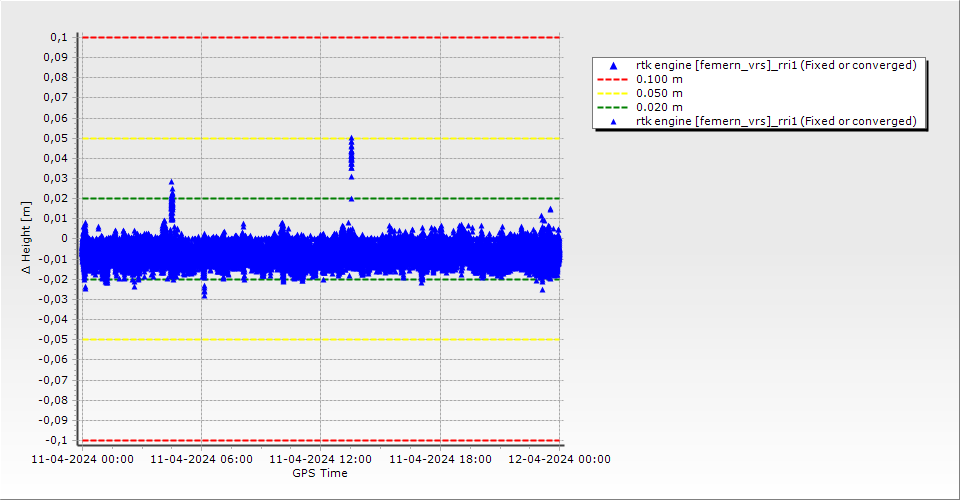The image size is (960, 500).
Task: Click the red dashed line sample in legend
Action: point(614,79)
